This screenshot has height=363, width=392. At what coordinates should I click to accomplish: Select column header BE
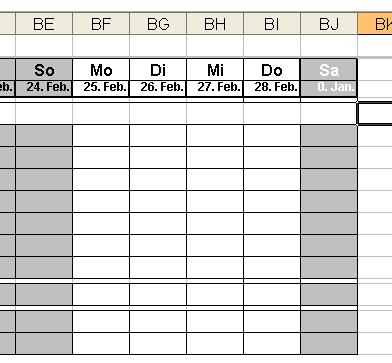click(44, 24)
